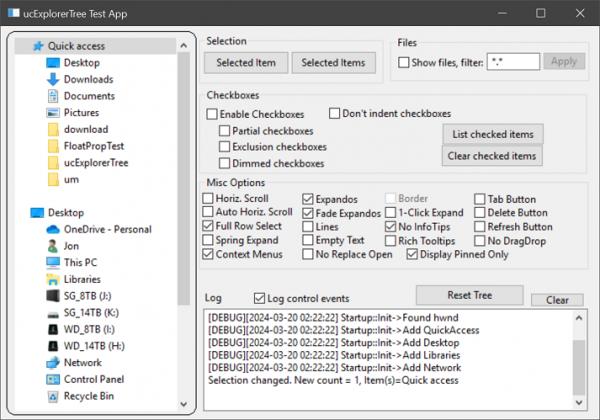Image resolution: width=600 pixels, height=420 pixels.
Task: Click the Quick access star icon
Action: (38, 46)
